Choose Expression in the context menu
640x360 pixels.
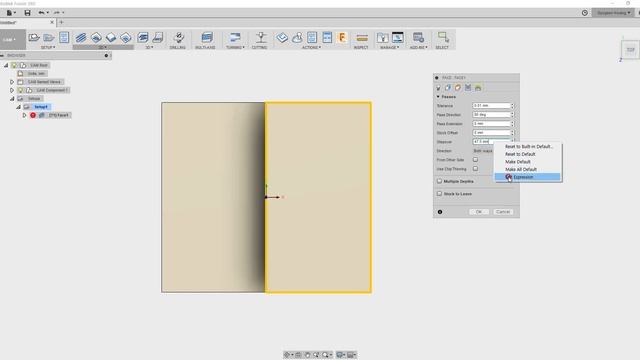pos(528,177)
